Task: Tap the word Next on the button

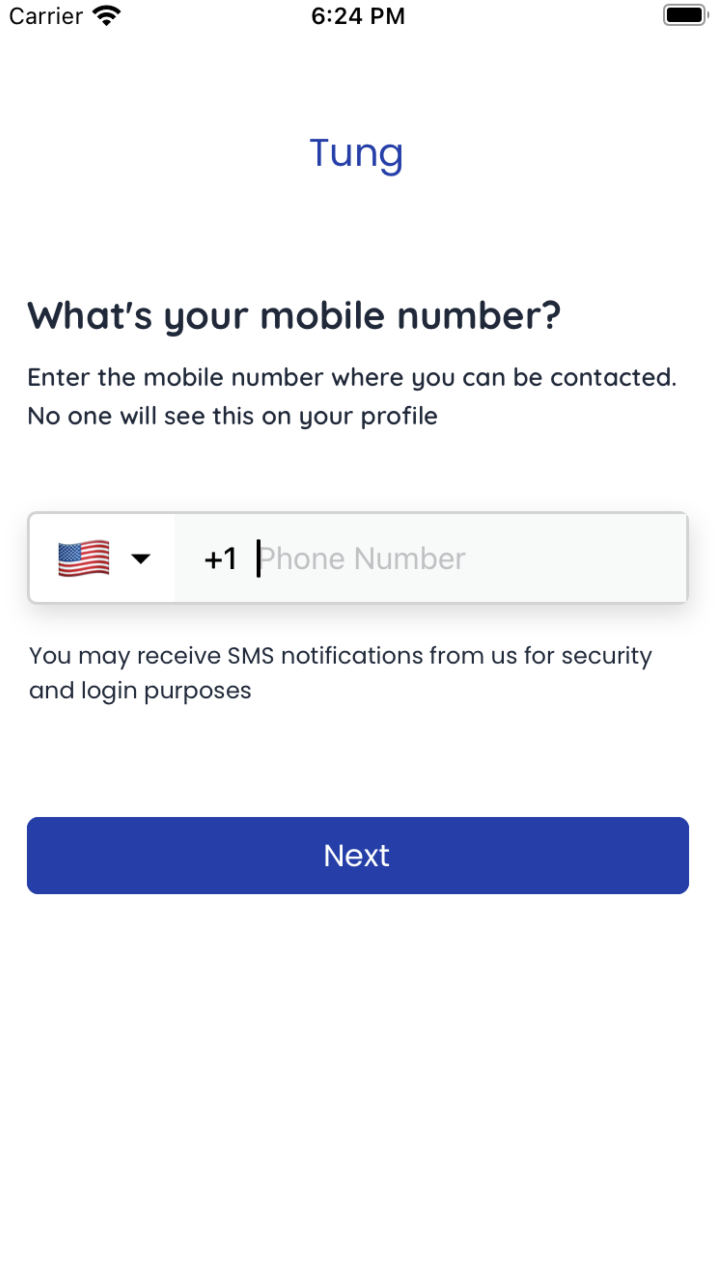Action: 357,855
